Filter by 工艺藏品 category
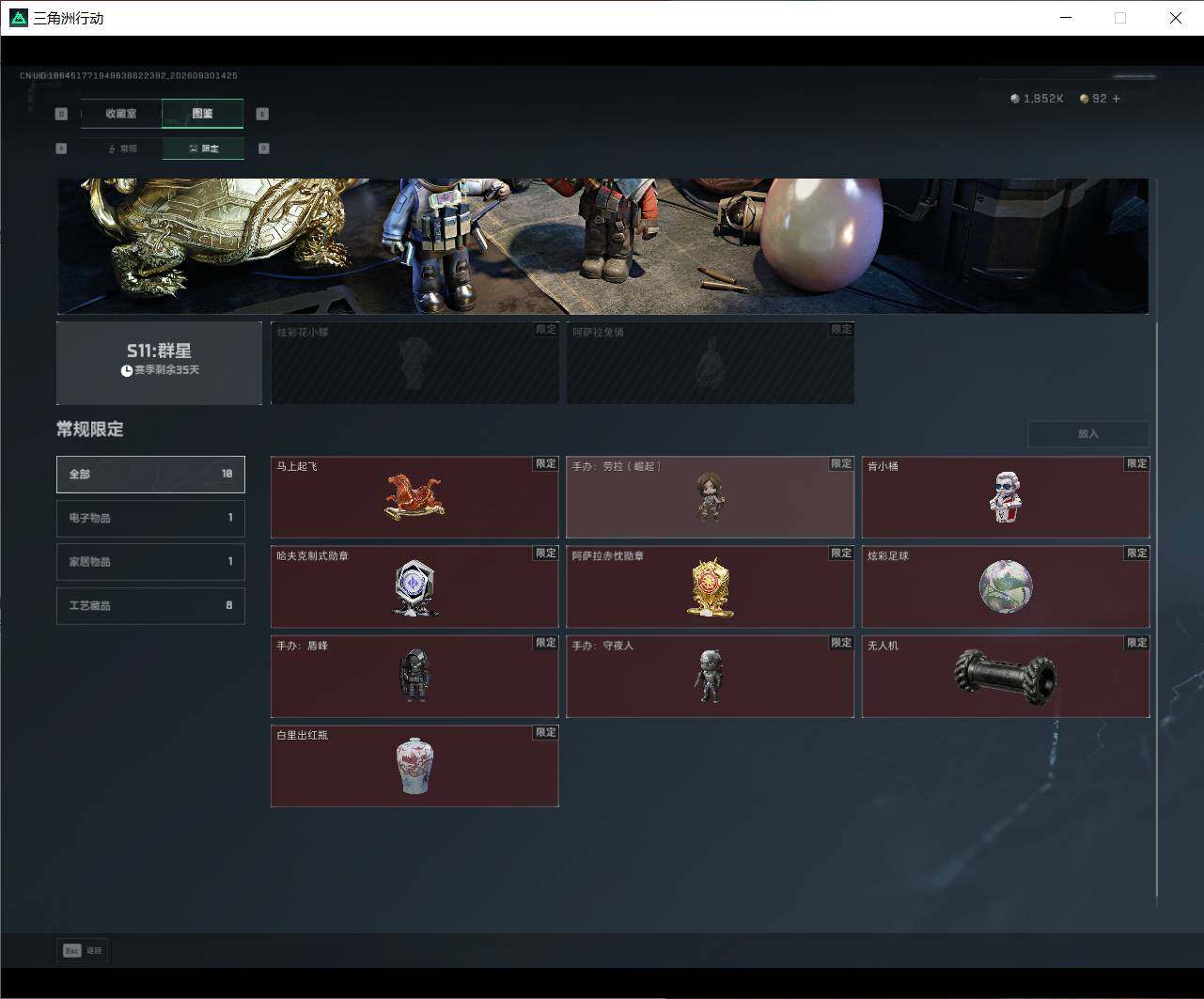This screenshot has width=1204, height=999. 150,606
